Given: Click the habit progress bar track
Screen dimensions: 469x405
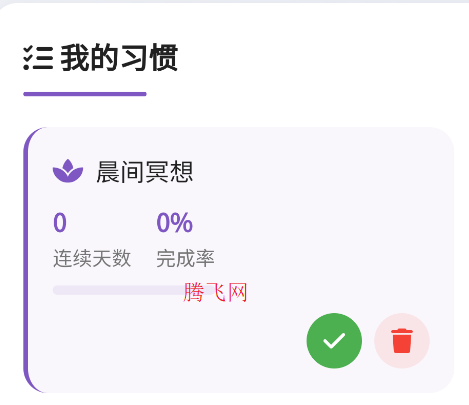Looking at the screenshot, I should tap(133, 290).
